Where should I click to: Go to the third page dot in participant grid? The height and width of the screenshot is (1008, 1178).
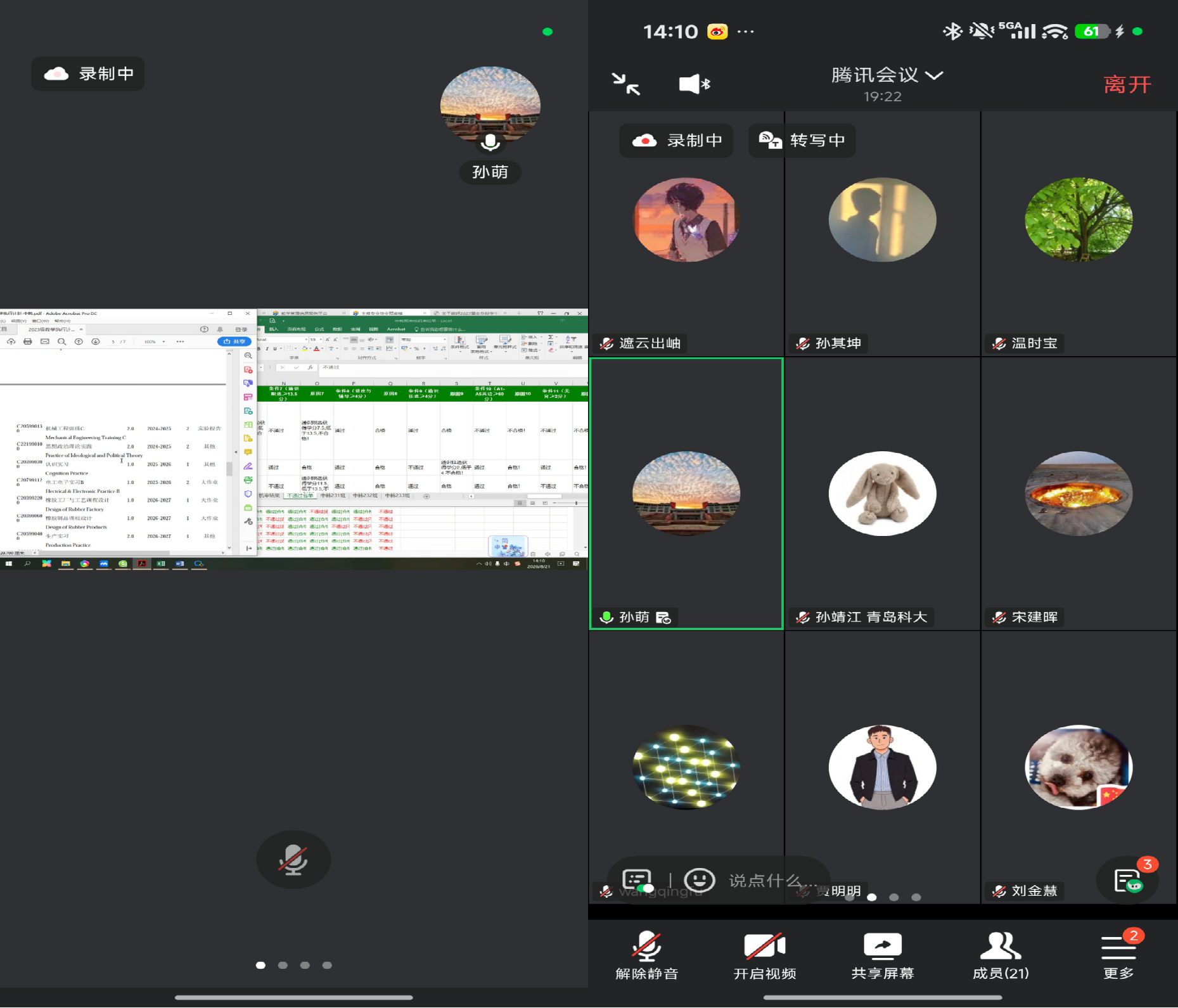point(893,897)
